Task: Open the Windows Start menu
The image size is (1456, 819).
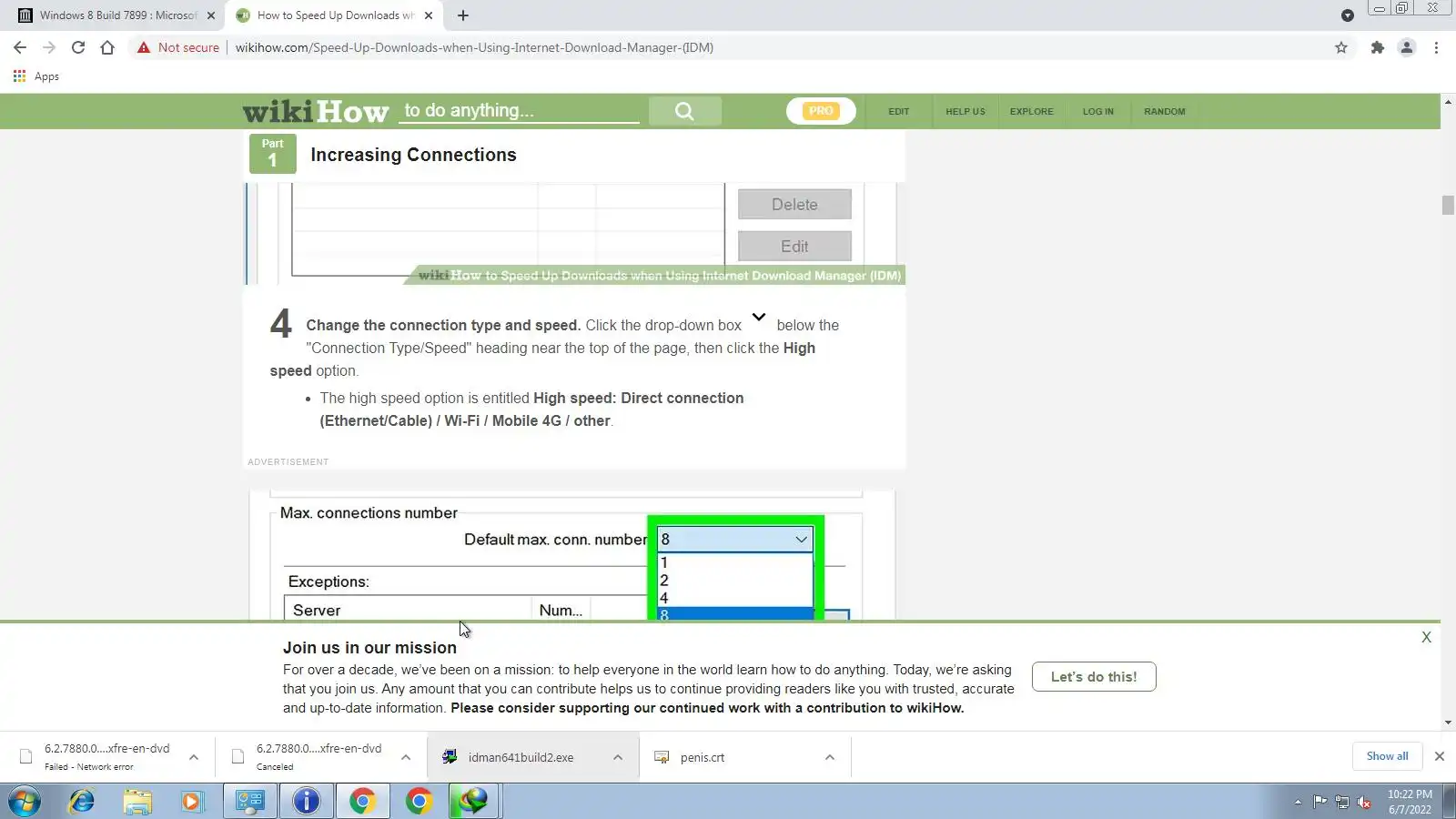Action: [25, 802]
